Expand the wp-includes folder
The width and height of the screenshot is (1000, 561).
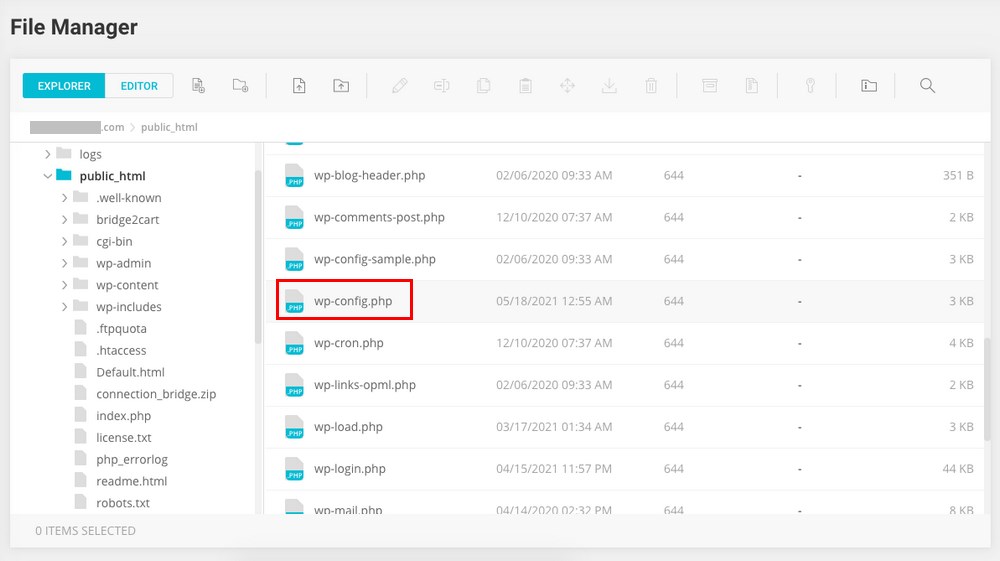pyautogui.click(x=64, y=307)
